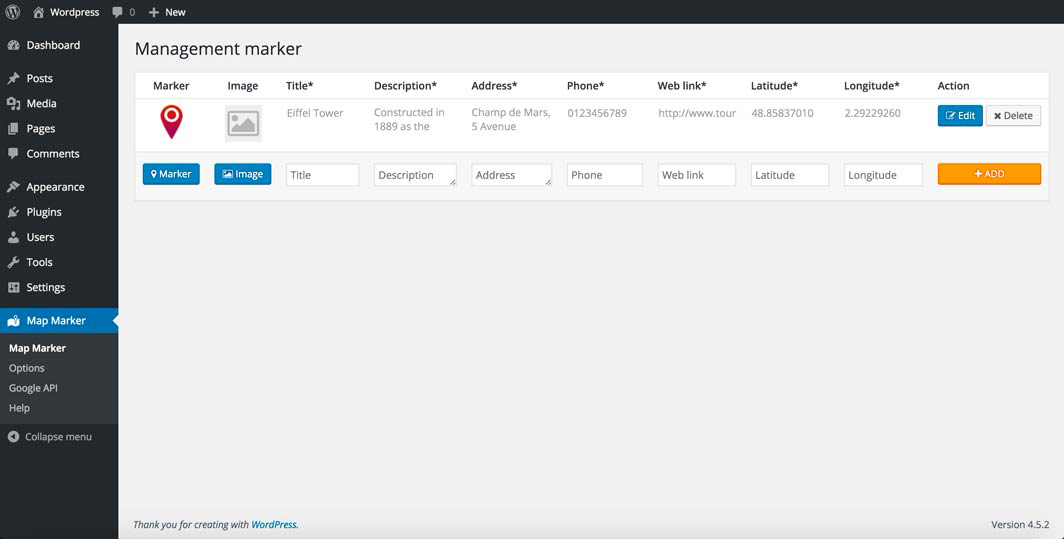Select Map Marker submenu item
Image resolution: width=1064 pixels, height=539 pixels.
pyautogui.click(x=37, y=348)
